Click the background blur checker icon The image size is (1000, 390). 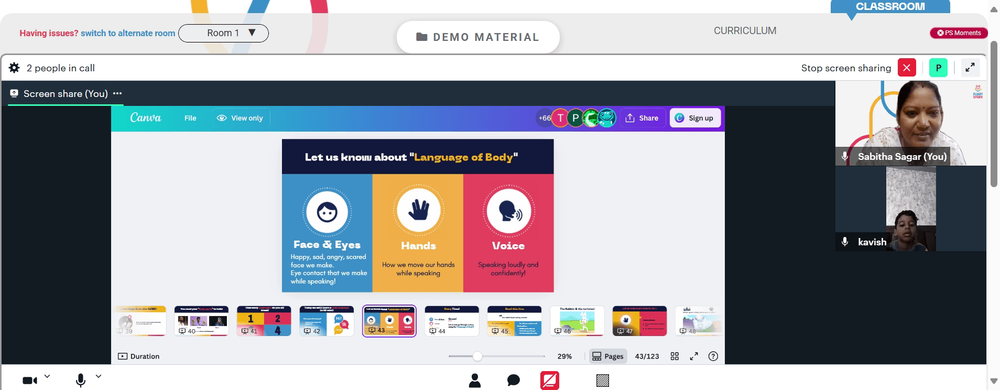(x=602, y=380)
